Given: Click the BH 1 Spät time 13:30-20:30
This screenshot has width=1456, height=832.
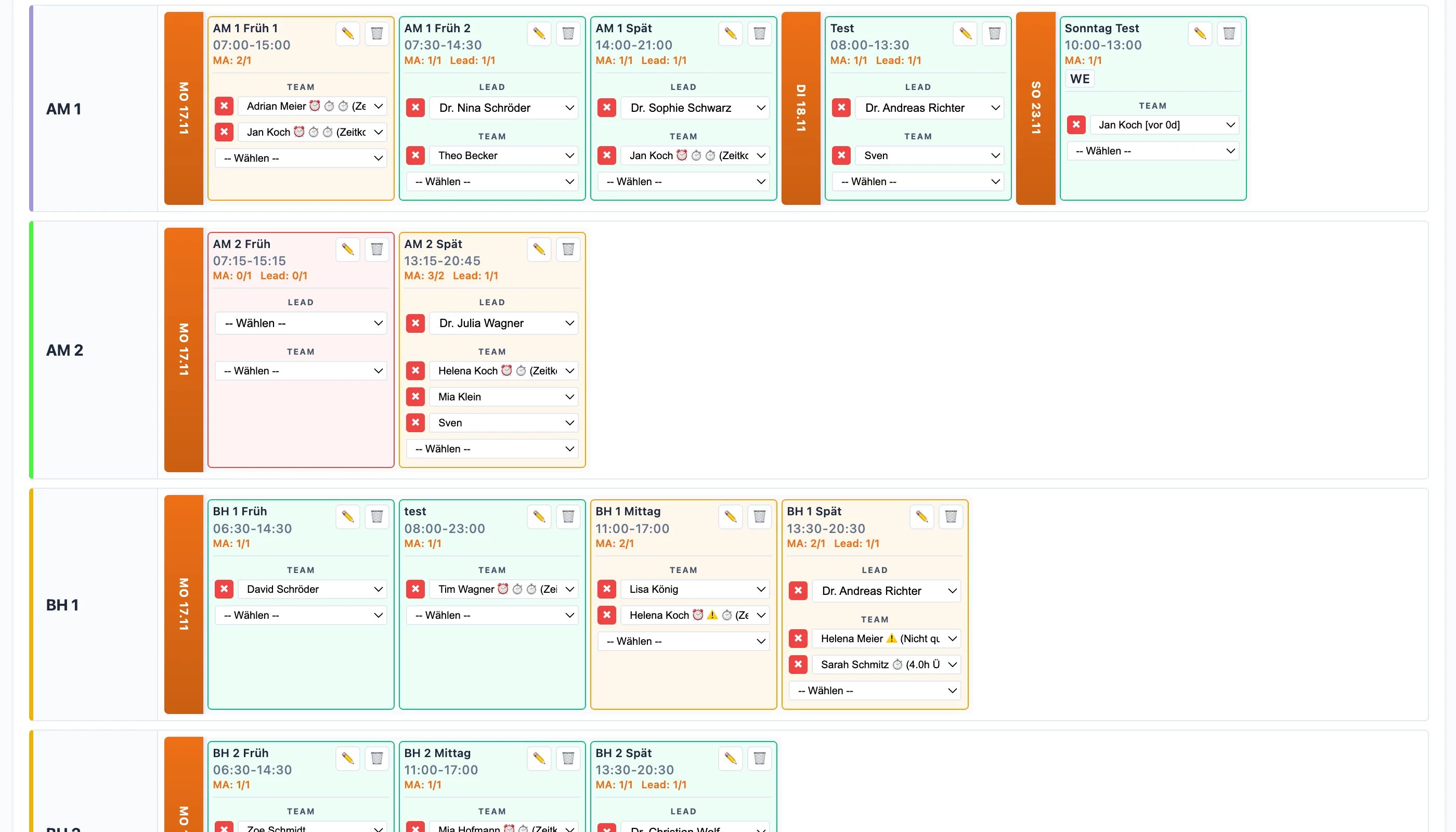Looking at the screenshot, I should click(x=826, y=528).
